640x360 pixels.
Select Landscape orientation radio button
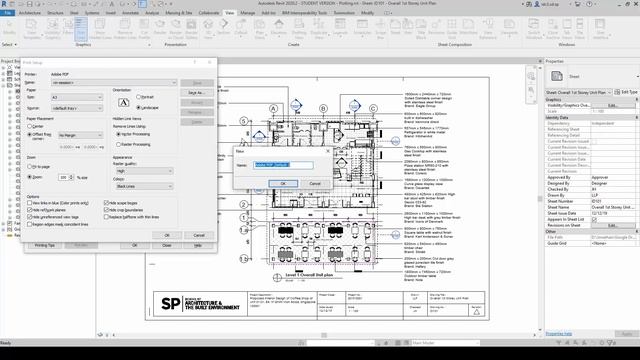coord(139,108)
